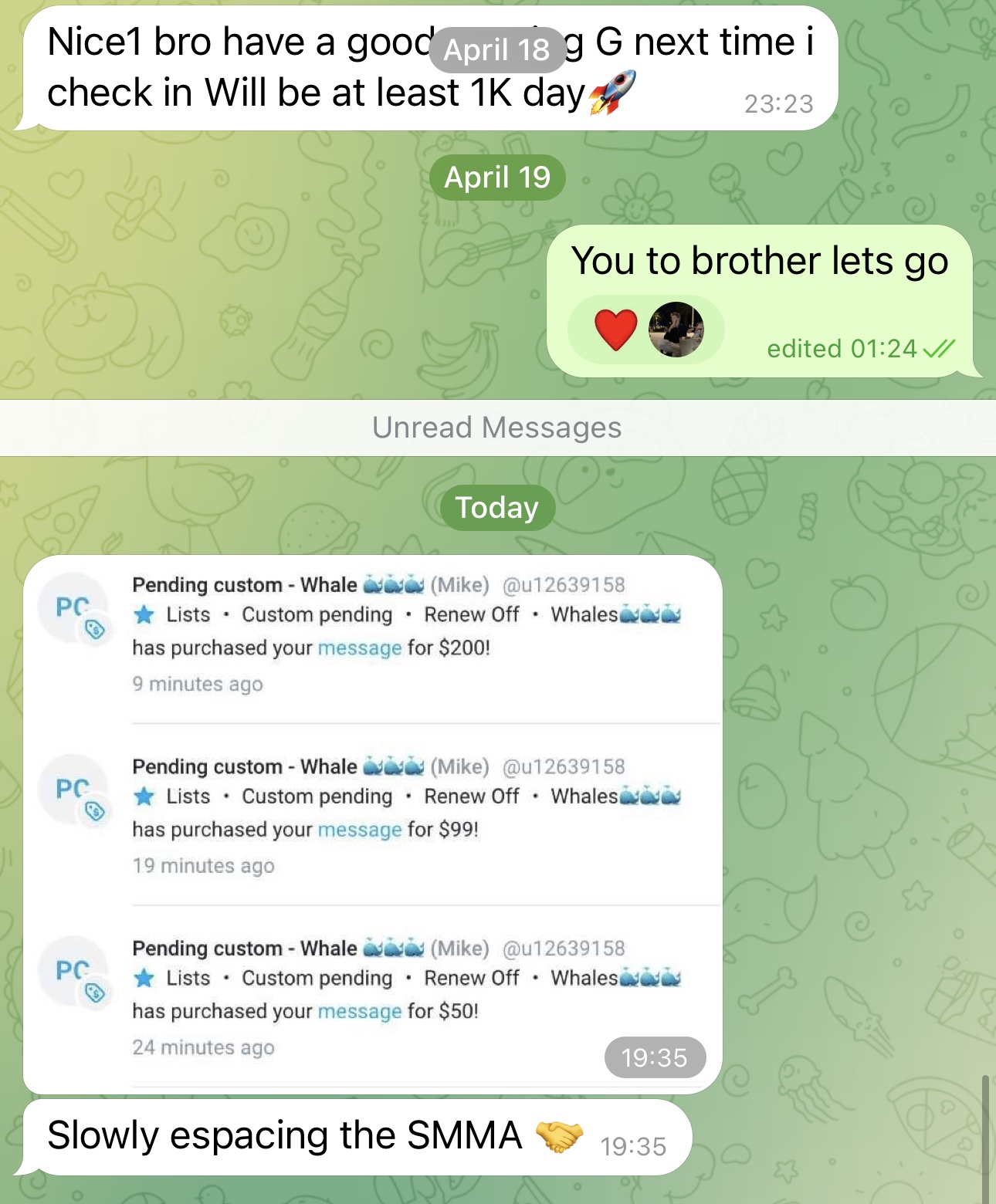
Task: Click the blue star on the $99 notification
Action: click(144, 796)
